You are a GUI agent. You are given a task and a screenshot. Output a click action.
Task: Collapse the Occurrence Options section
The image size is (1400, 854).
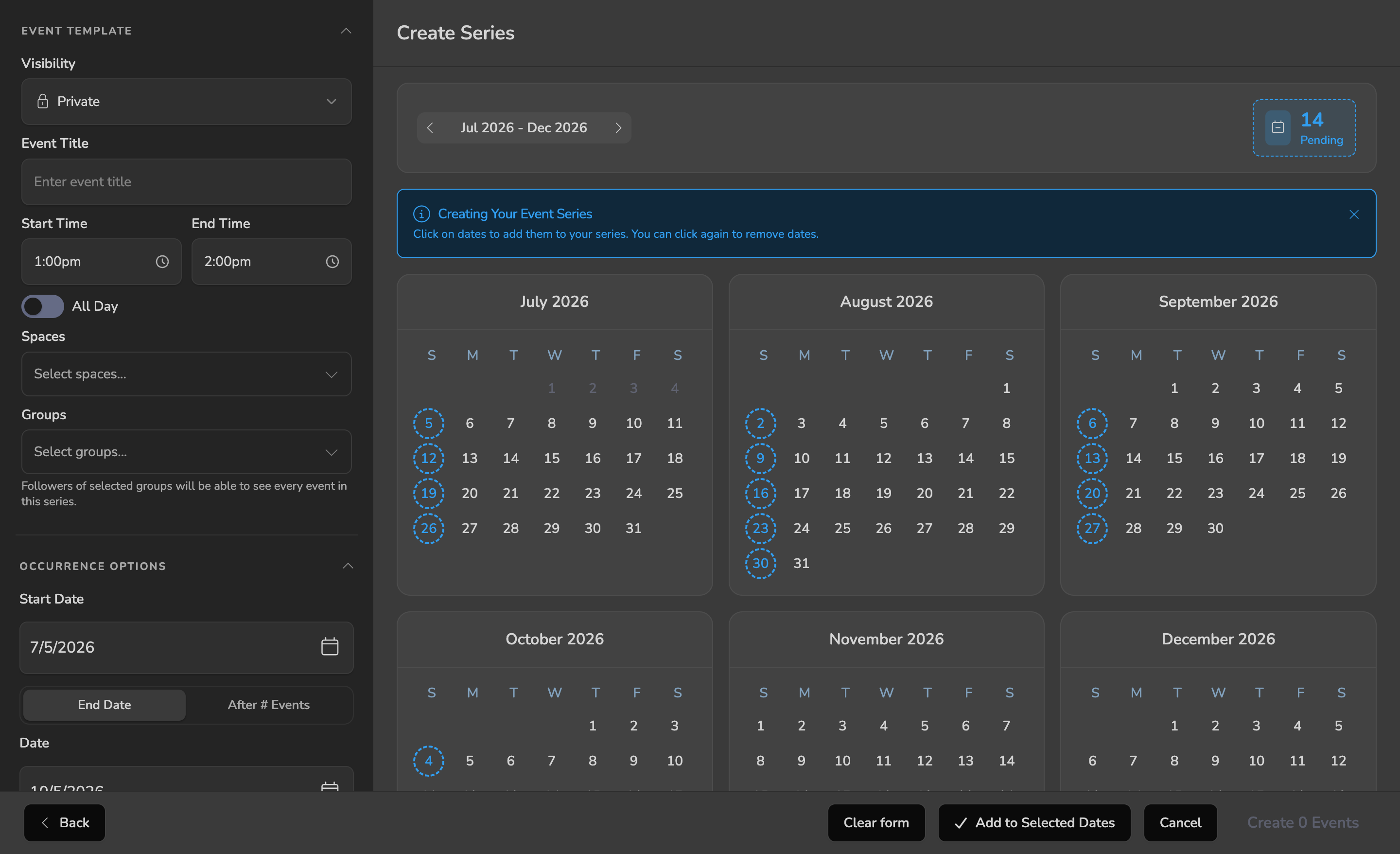click(348, 566)
